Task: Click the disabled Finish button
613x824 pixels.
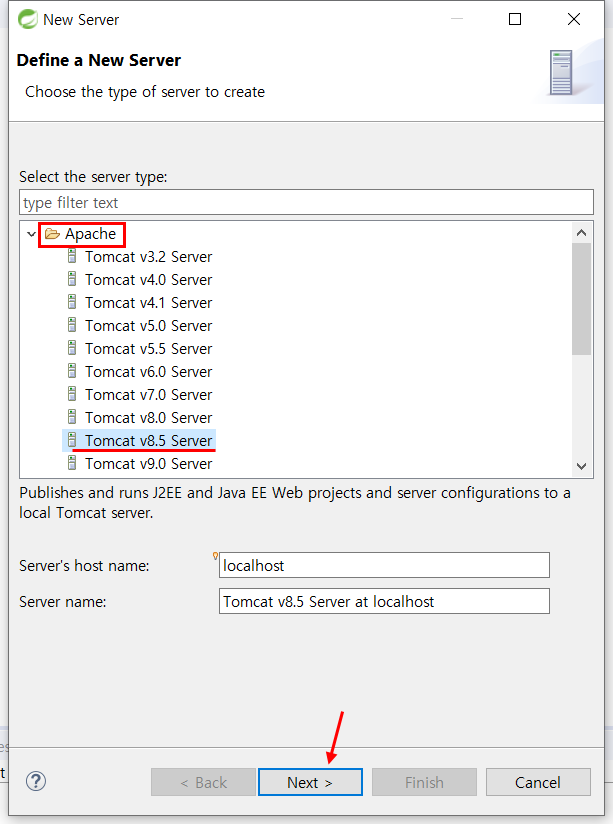Action: point(424,782)
